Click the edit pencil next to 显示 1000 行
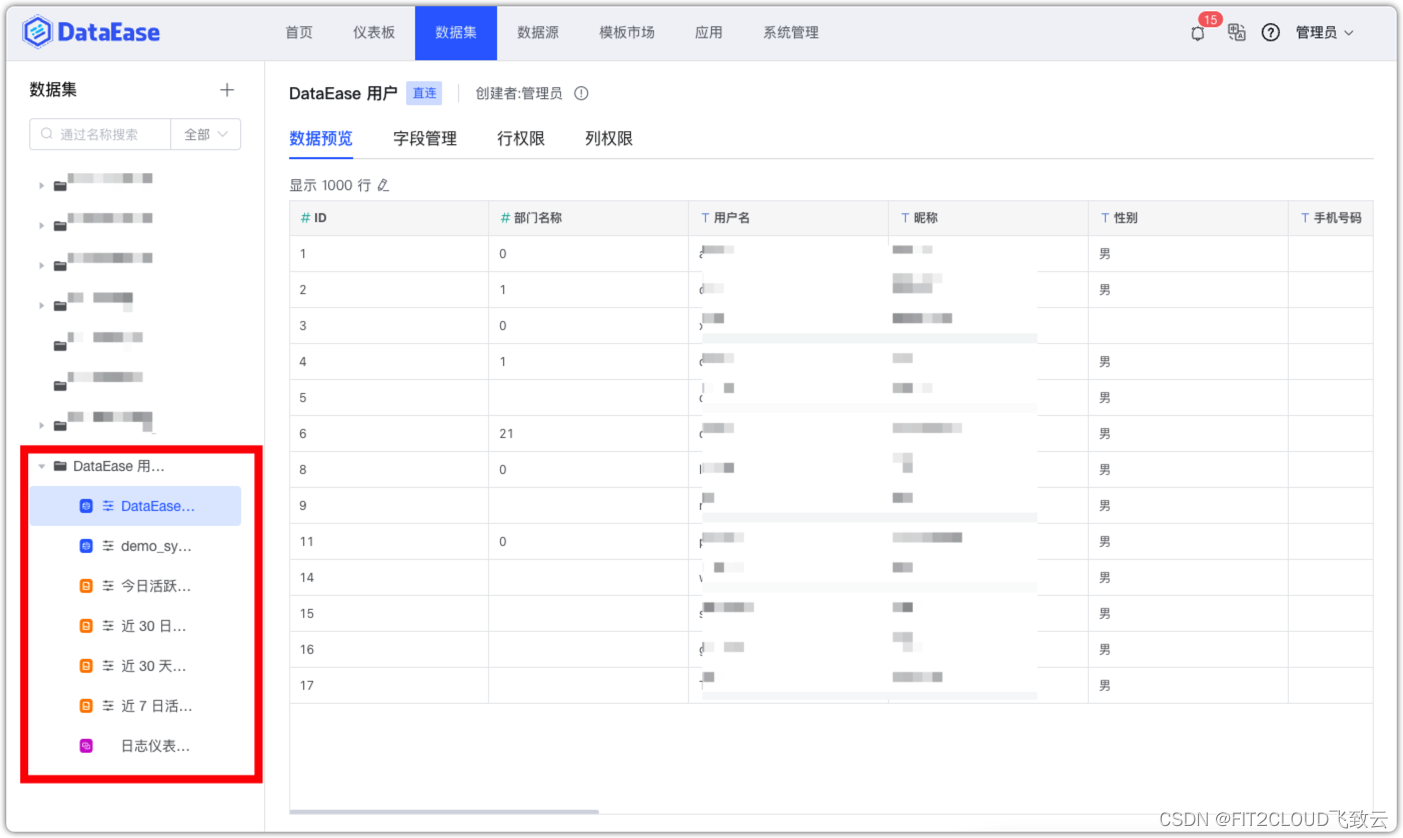 [x=383, y=185]
